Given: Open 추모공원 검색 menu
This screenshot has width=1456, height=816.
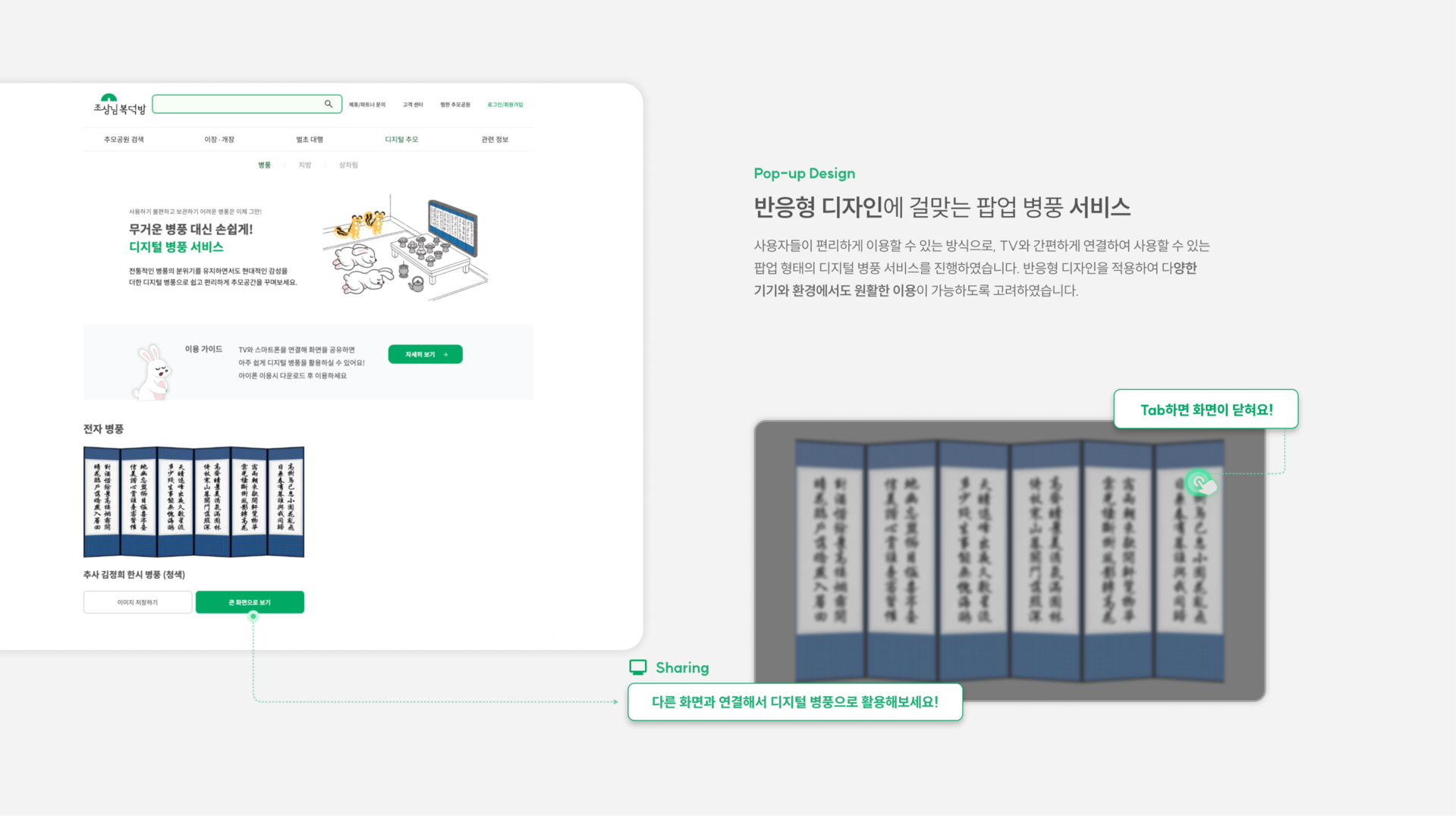Looking at the screenshot, I should [x=124, y=140].
